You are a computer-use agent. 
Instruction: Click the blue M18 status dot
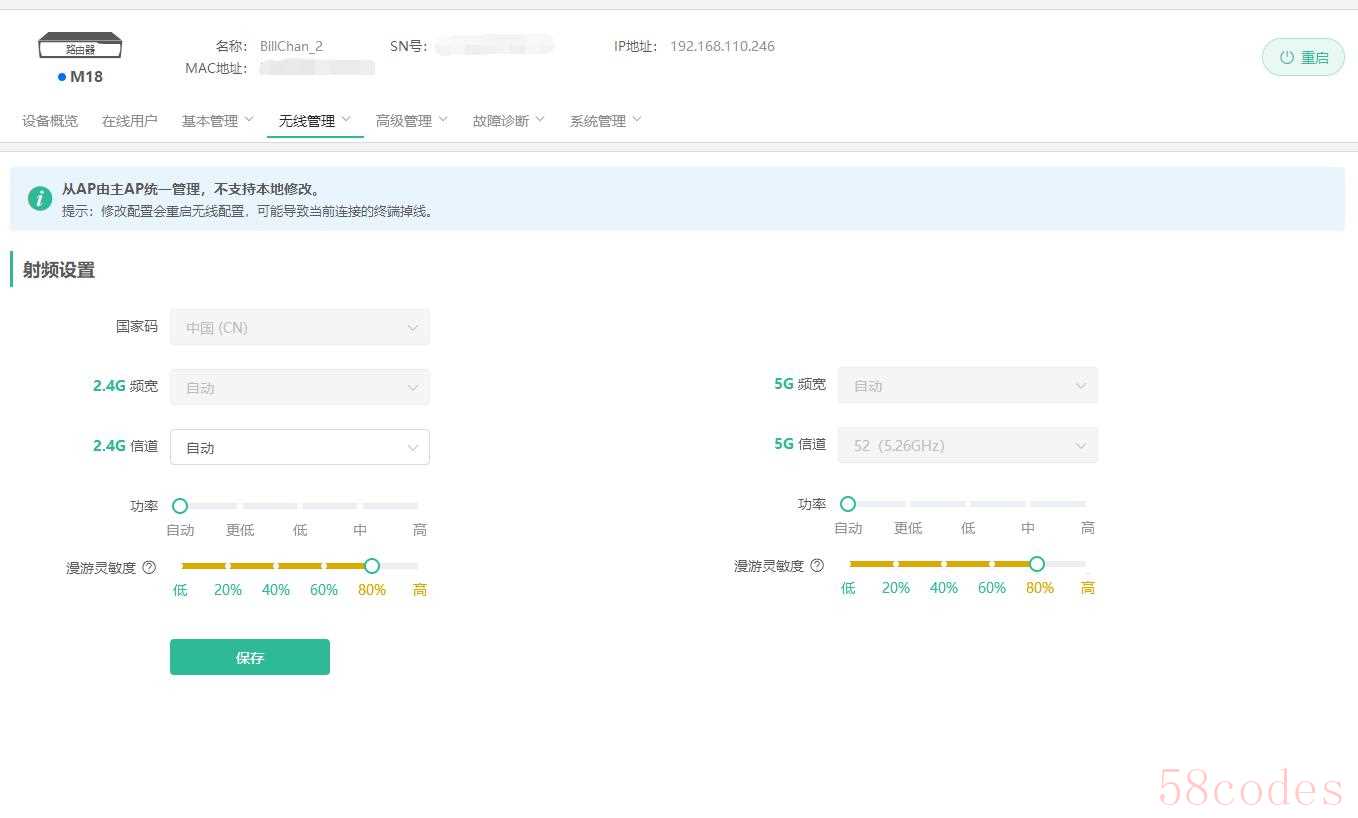coord(62,77)
